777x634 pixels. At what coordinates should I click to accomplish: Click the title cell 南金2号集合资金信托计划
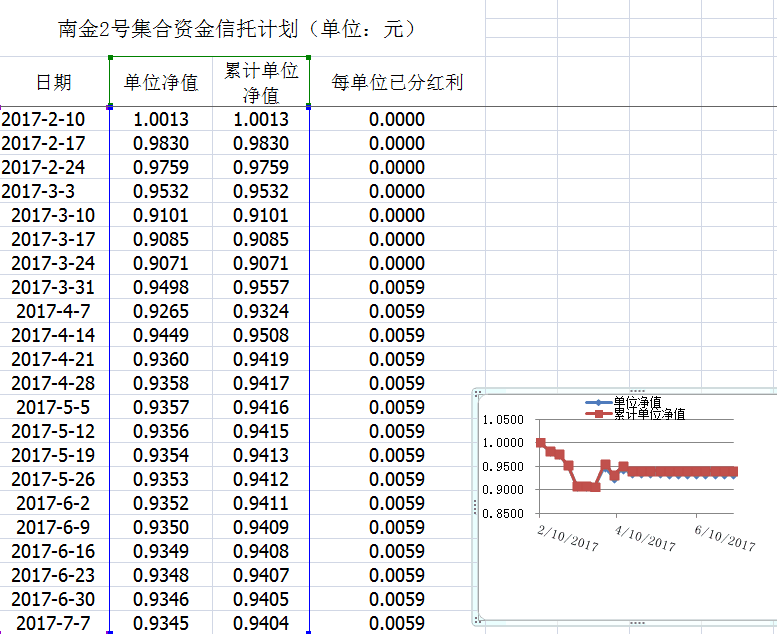237,29
